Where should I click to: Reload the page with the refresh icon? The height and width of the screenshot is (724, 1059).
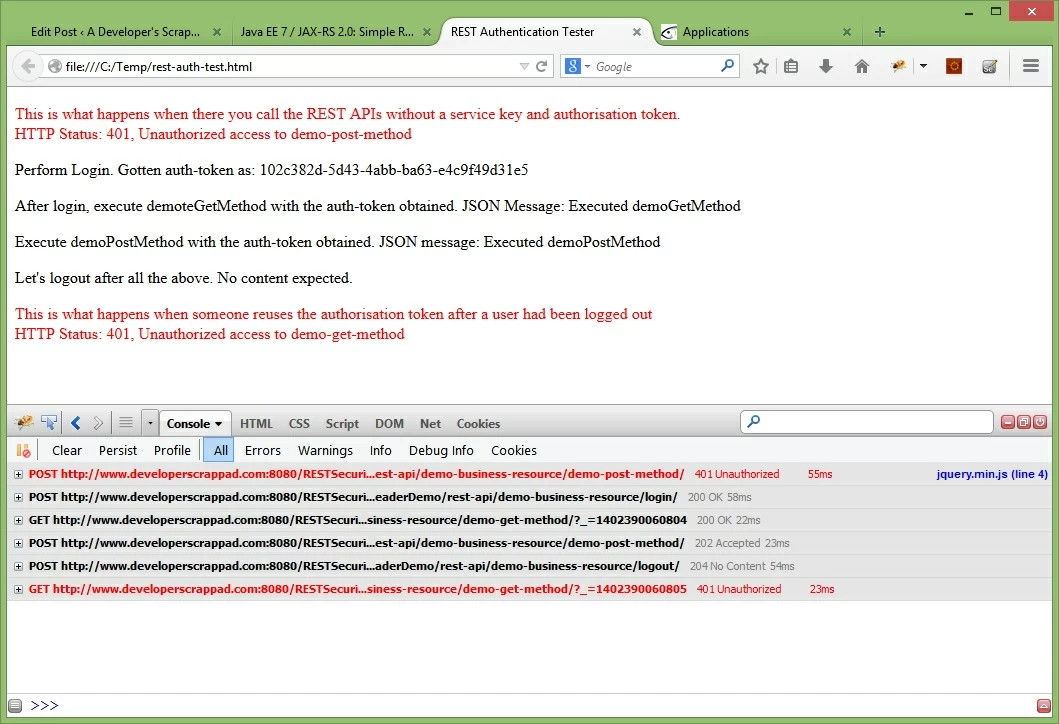click(542, 66)
